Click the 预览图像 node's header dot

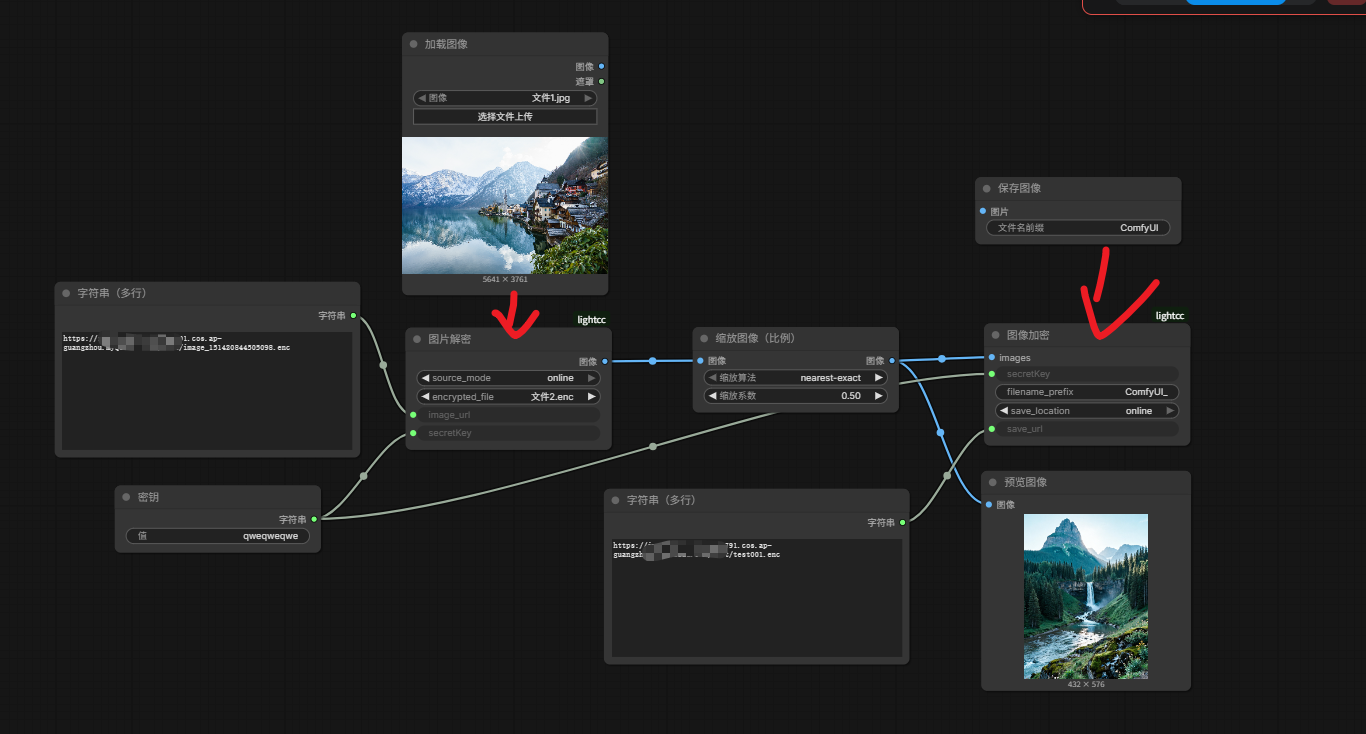992,482
